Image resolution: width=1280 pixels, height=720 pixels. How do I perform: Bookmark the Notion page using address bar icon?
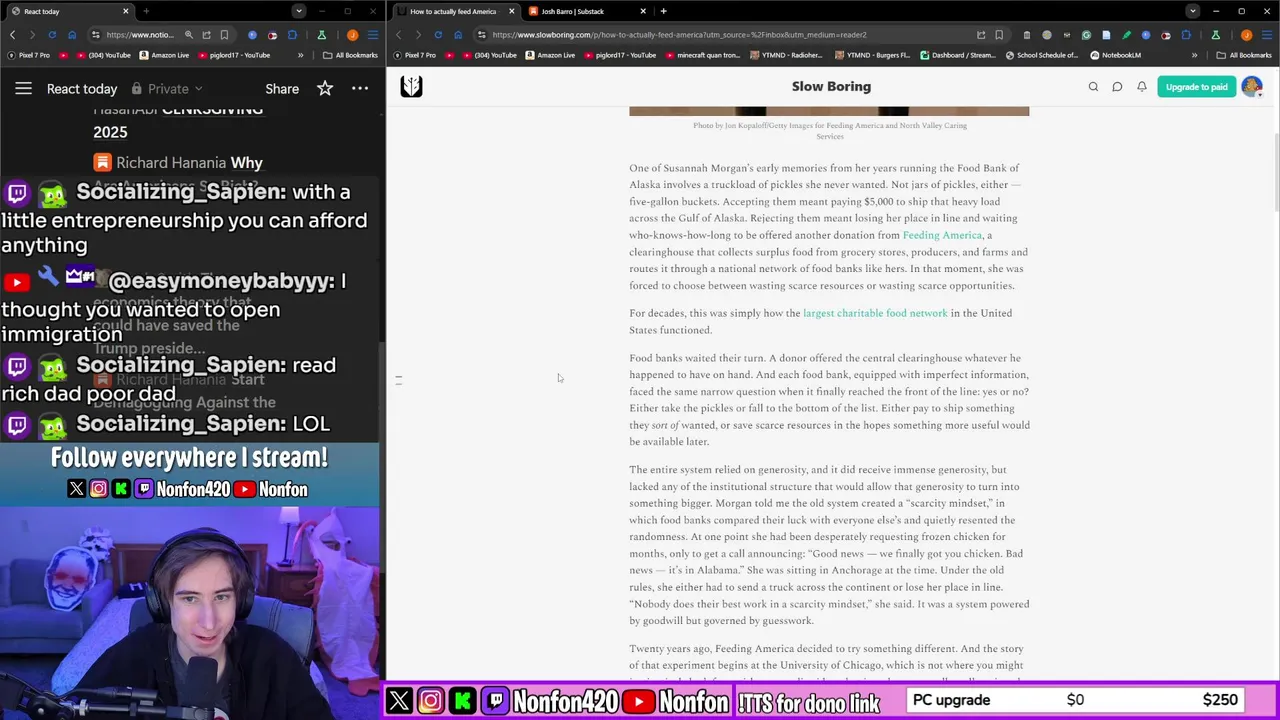224,35
